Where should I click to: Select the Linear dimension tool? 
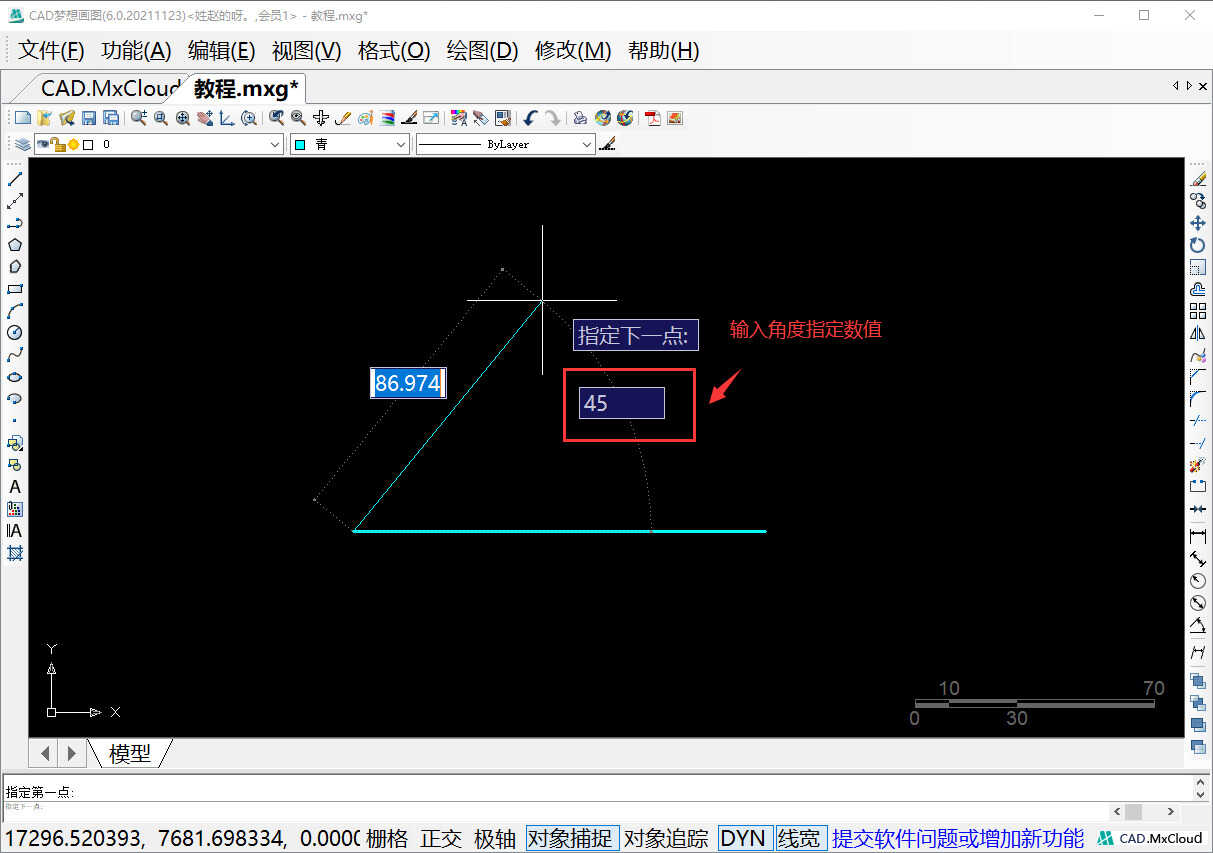click(x=1198, y=537)
